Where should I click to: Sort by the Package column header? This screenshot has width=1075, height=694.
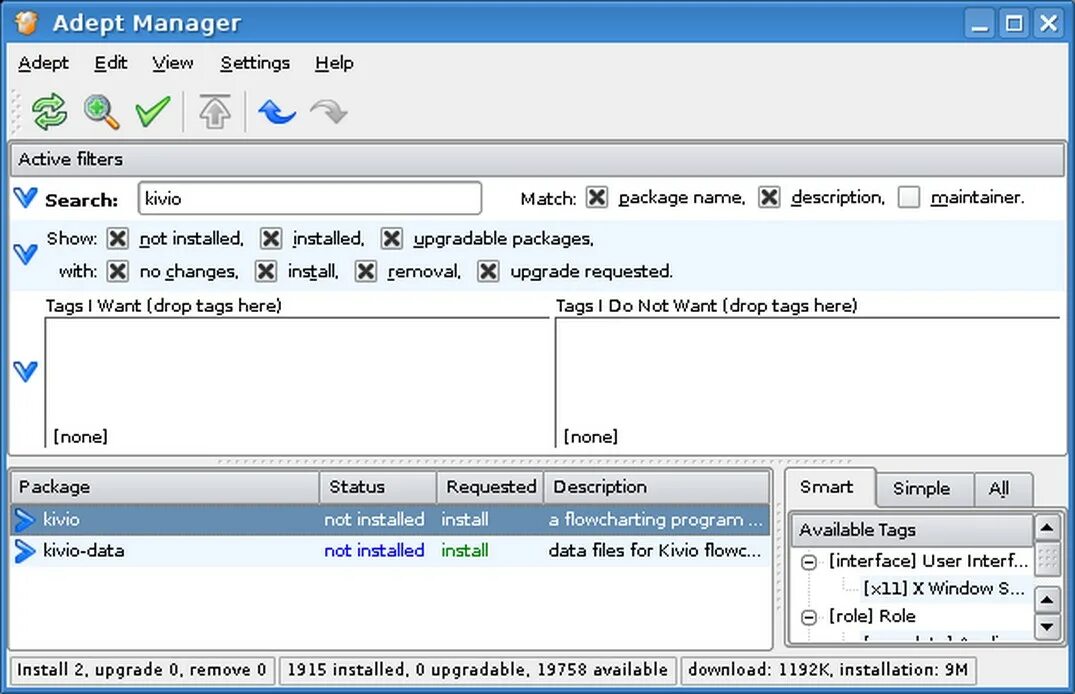click(x=165, y=487)
